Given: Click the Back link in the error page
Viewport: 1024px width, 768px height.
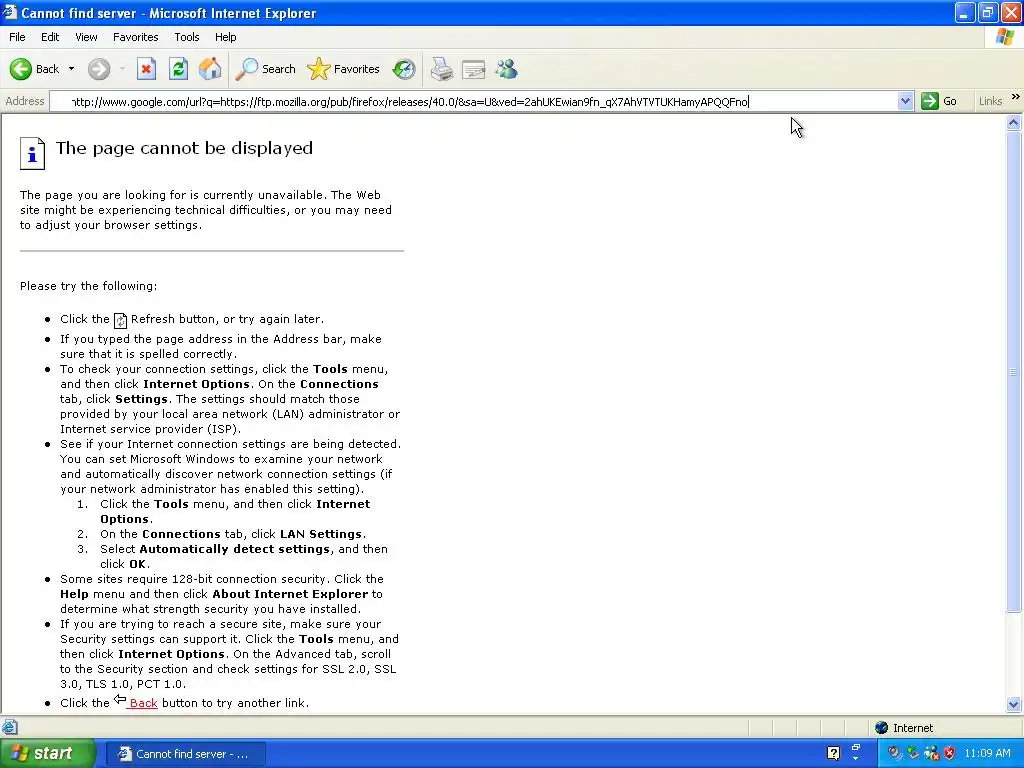Looking at the screenshot, I should (143, 703).
